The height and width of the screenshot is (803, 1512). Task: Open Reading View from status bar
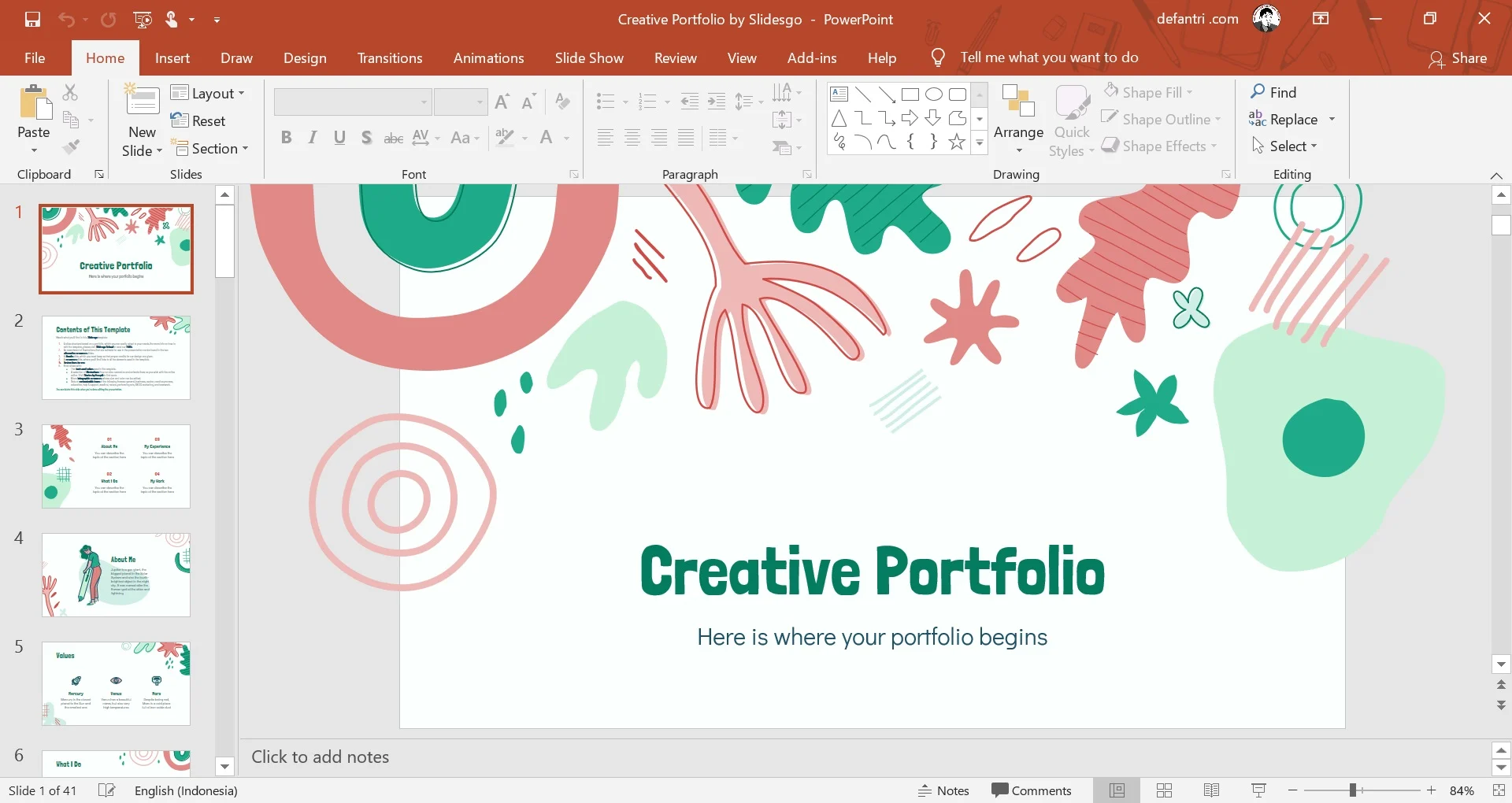point(1212,790)
